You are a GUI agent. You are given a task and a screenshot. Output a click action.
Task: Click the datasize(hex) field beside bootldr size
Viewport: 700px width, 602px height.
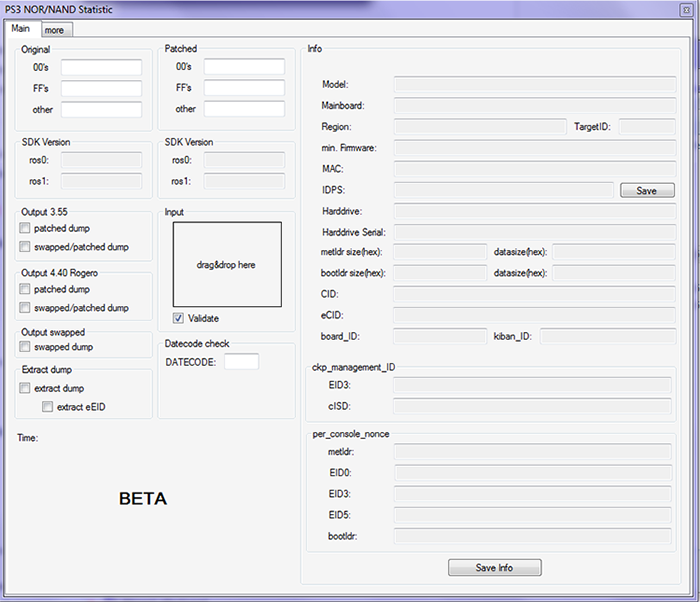[614, 273]
